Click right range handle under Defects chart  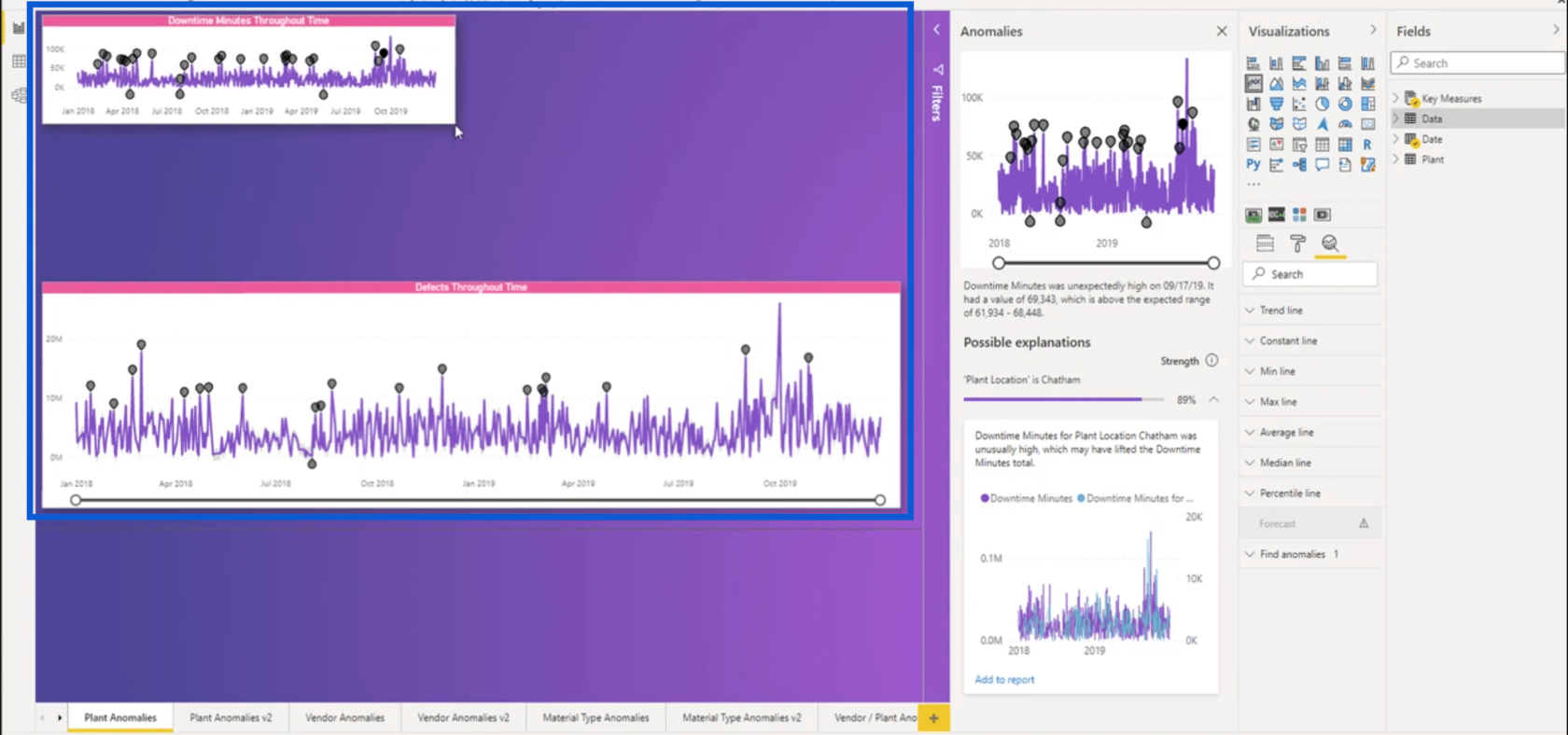880,500
